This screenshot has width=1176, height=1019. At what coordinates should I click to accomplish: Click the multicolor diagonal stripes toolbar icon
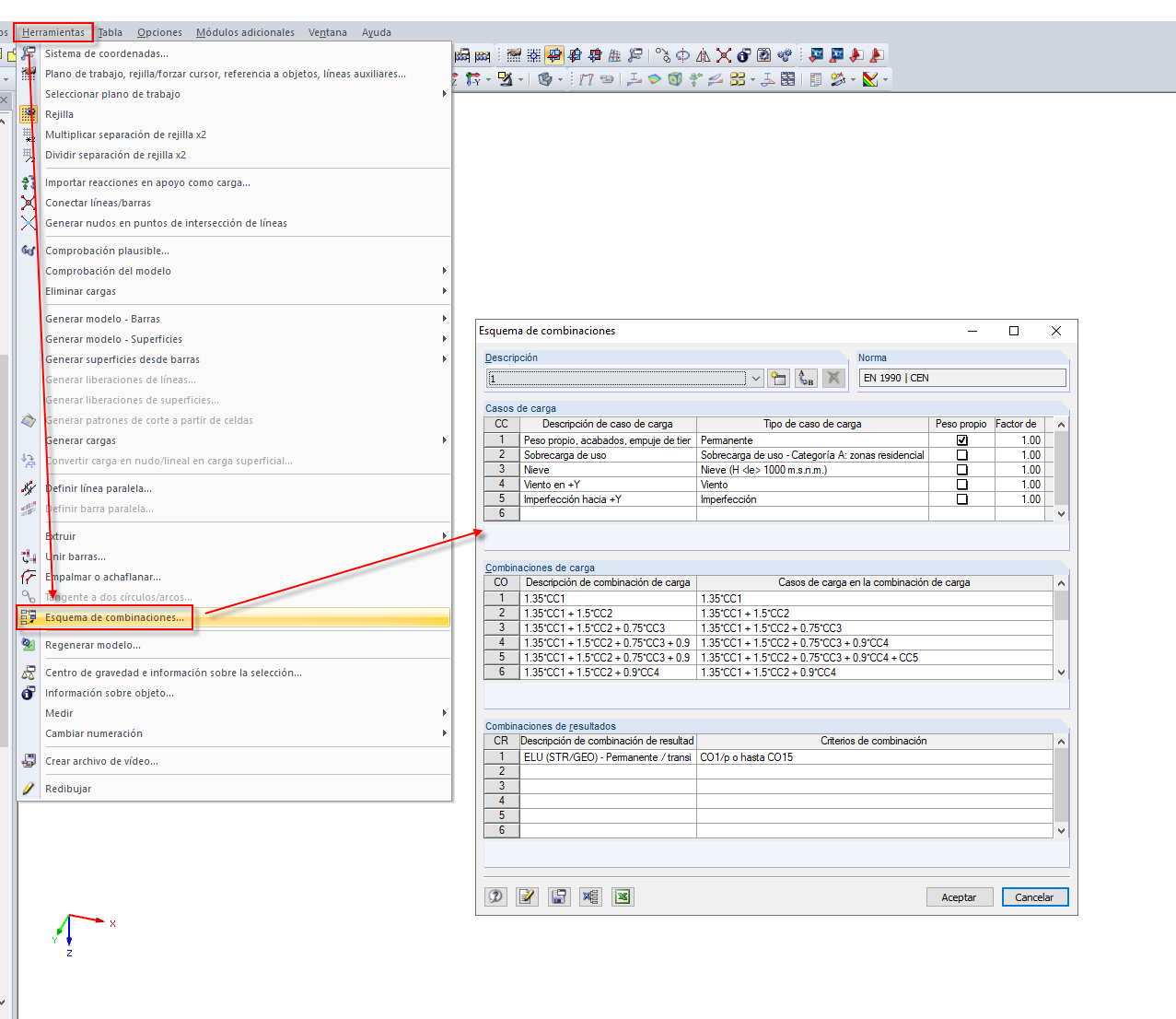point(869,79)
